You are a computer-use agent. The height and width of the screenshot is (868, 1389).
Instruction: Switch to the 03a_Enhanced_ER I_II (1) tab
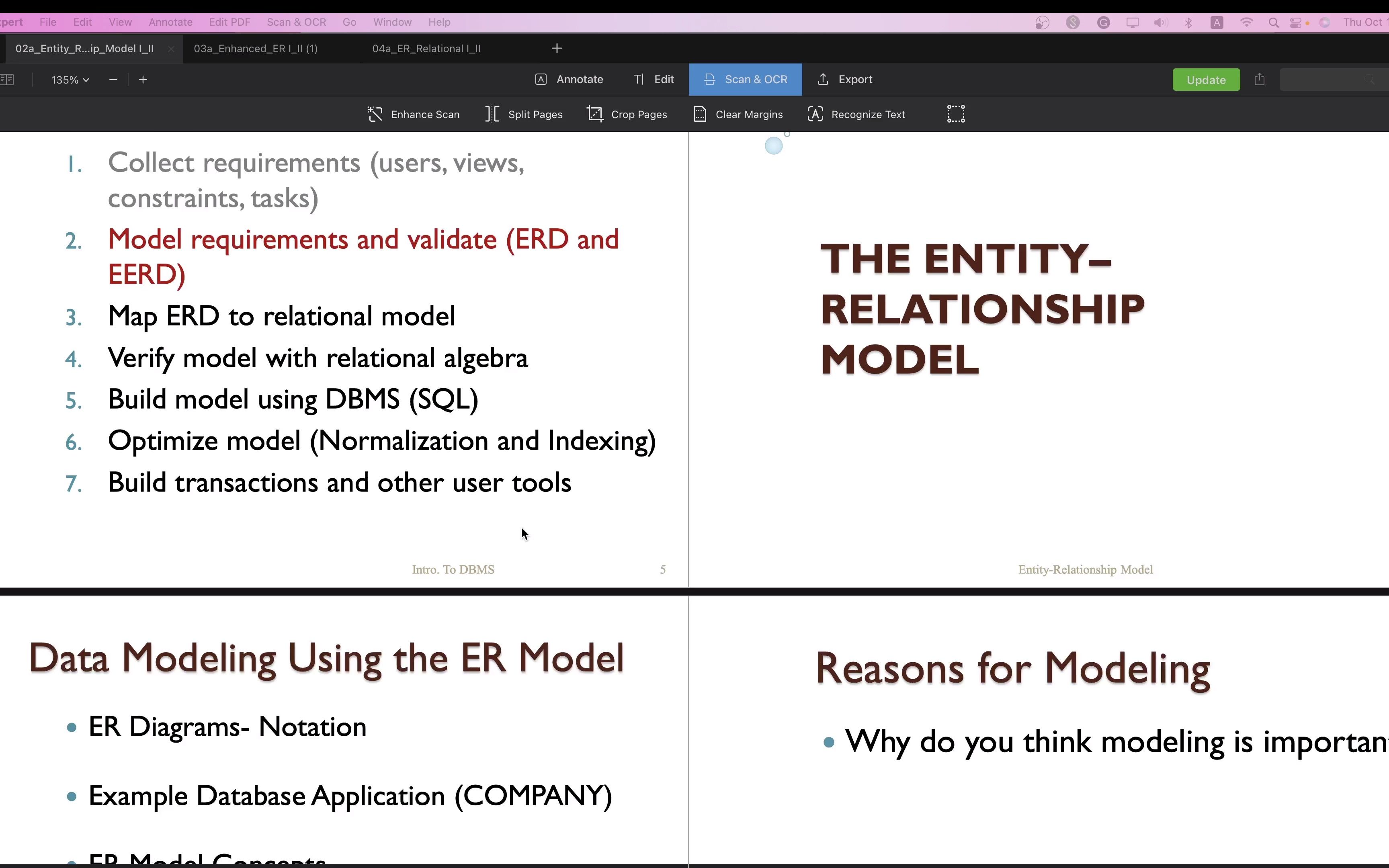click(x=256, y=49)
